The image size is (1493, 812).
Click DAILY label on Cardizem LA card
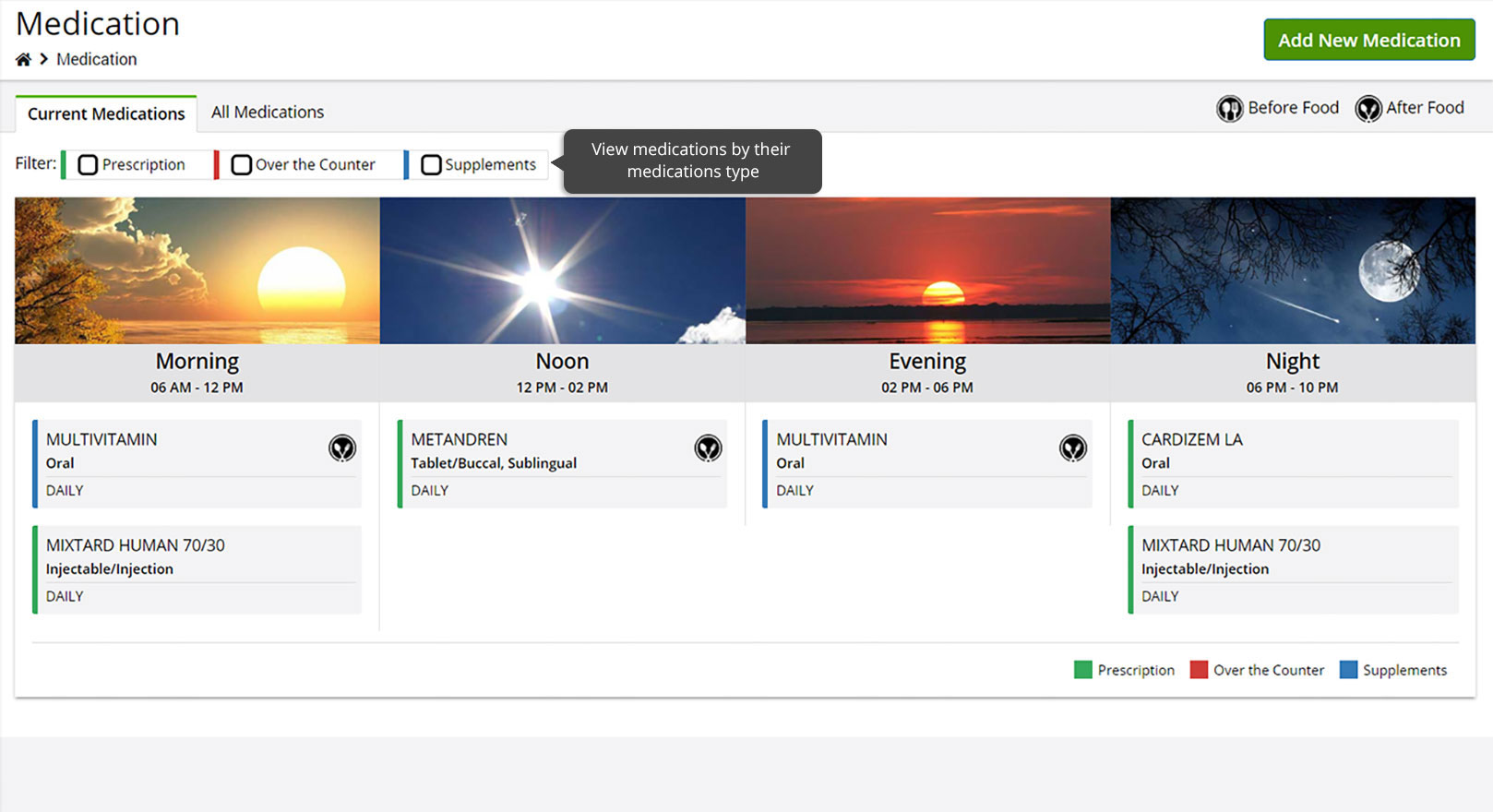click(1160, 491)
